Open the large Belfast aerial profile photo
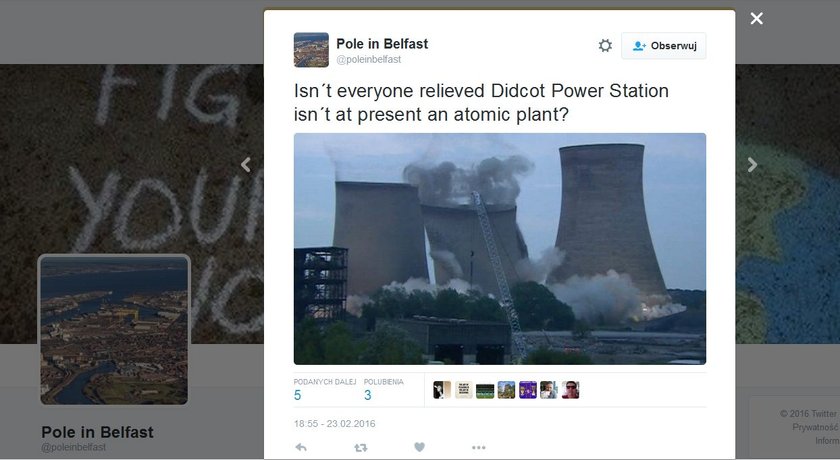Viewport: 840px width, 460px height. pos(114,329)
